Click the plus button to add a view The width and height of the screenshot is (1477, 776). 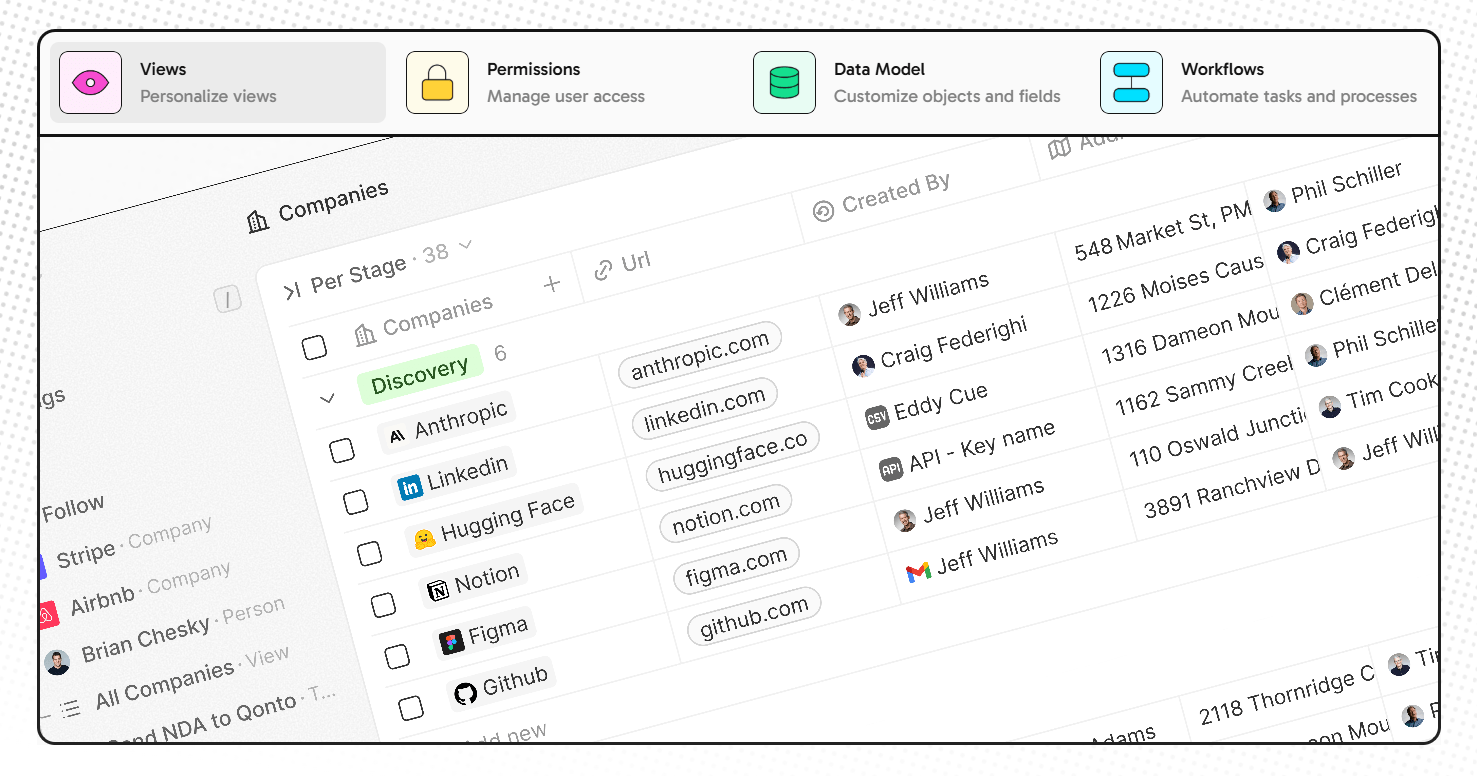coord(551,285)
